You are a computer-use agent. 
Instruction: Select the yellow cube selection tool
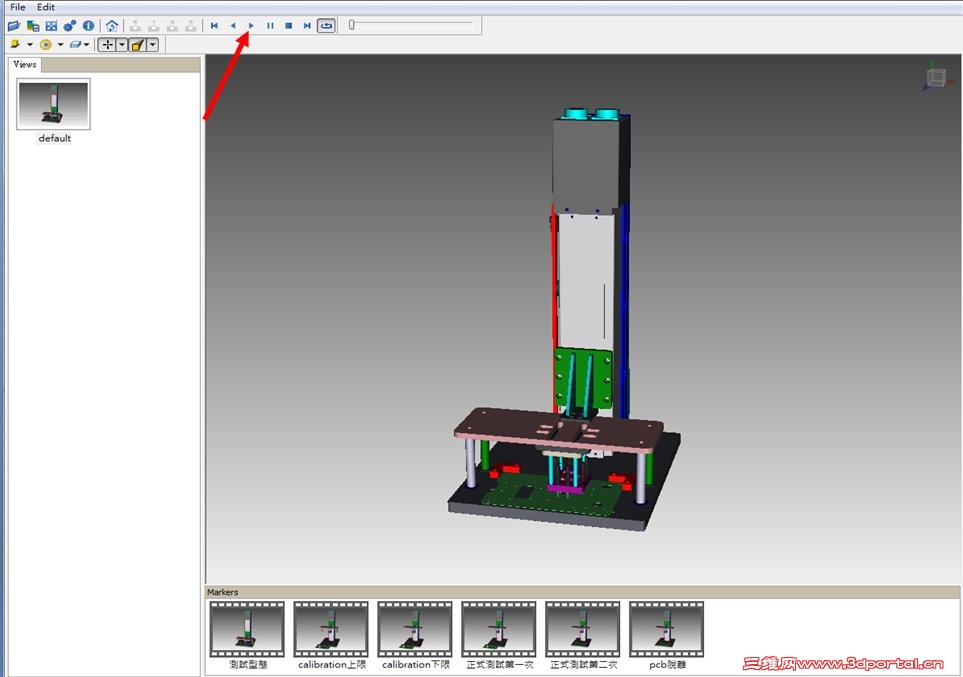pyautogui.click(x=138, y=45)
